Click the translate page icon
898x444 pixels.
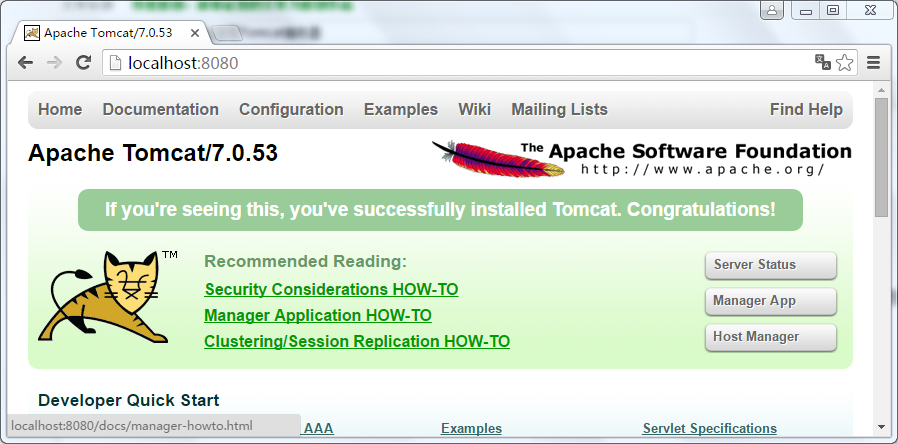tap(823, 62)
